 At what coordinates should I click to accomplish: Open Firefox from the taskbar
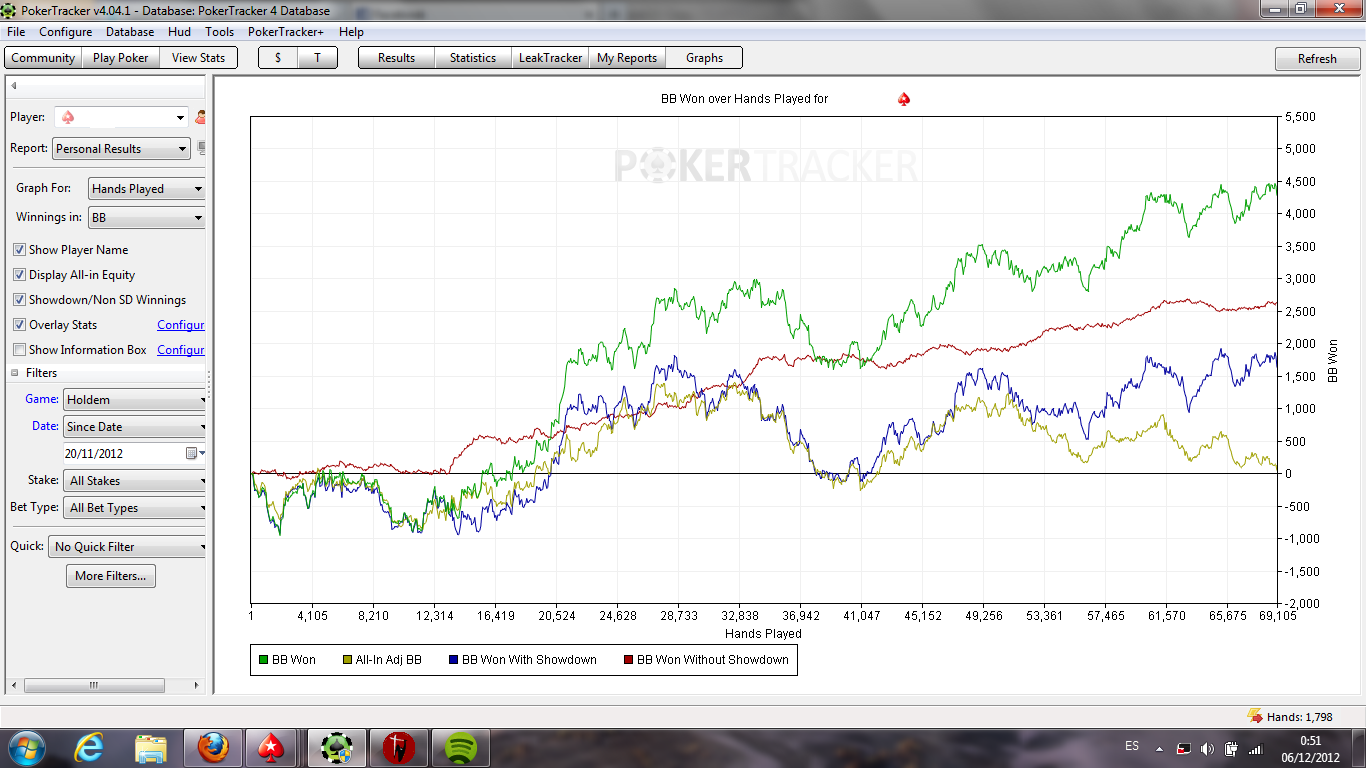(x=212, y=747)
